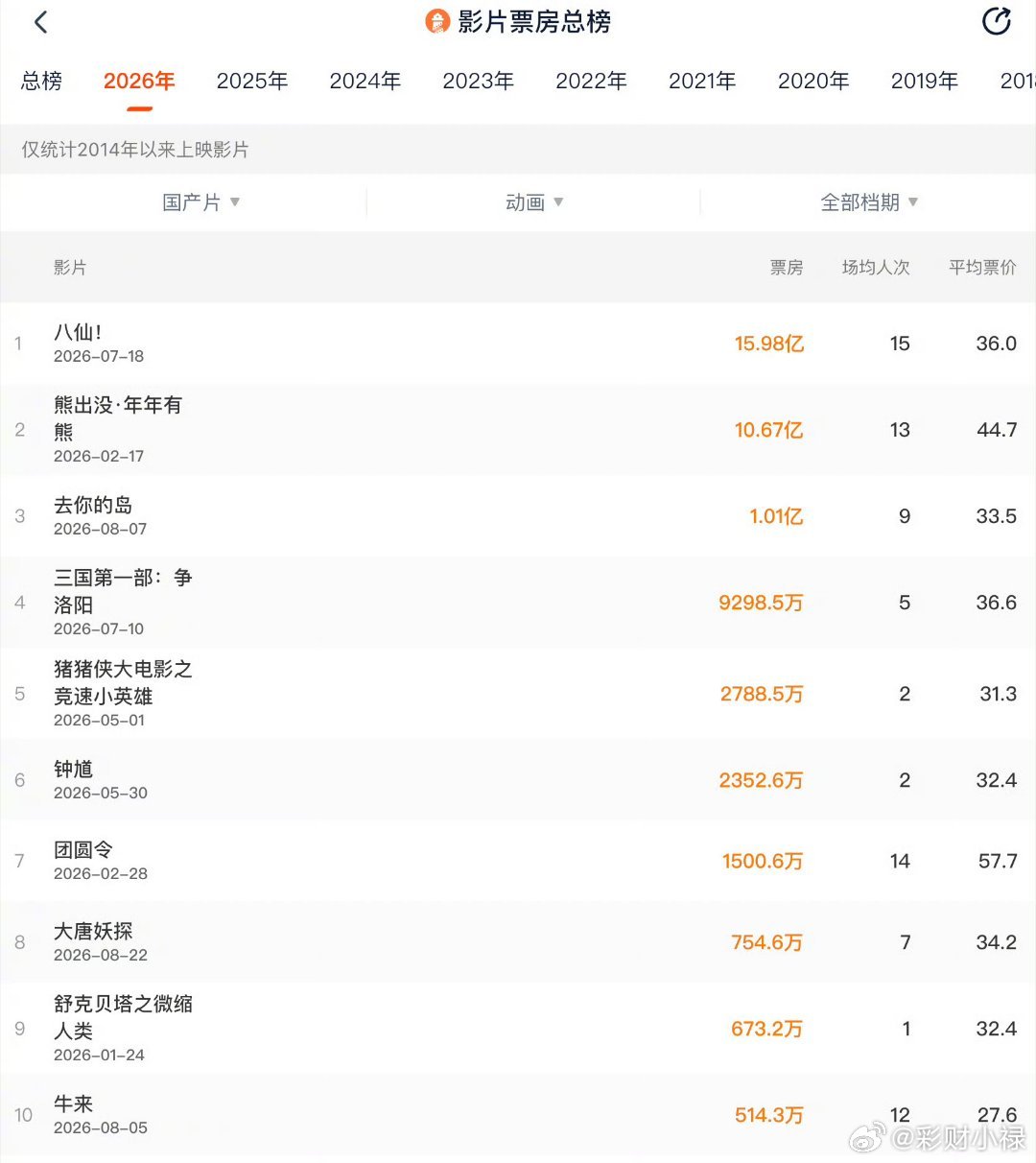Select the 2025年 tab

coord(252,81)
